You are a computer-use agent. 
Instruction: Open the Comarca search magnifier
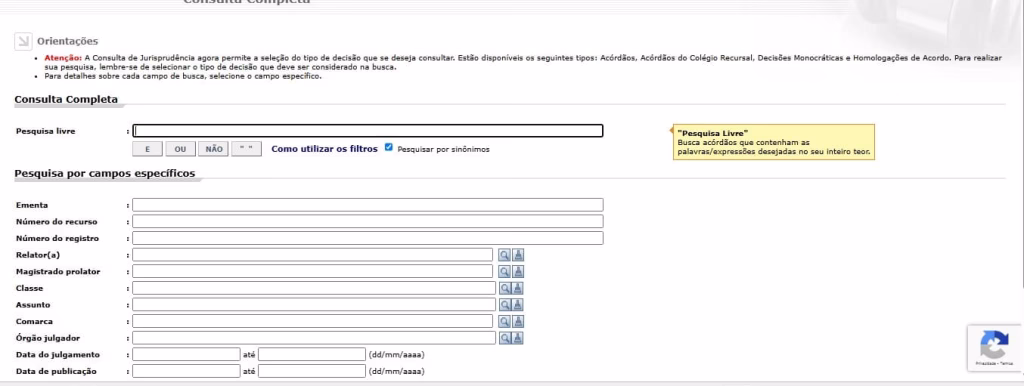504,321
